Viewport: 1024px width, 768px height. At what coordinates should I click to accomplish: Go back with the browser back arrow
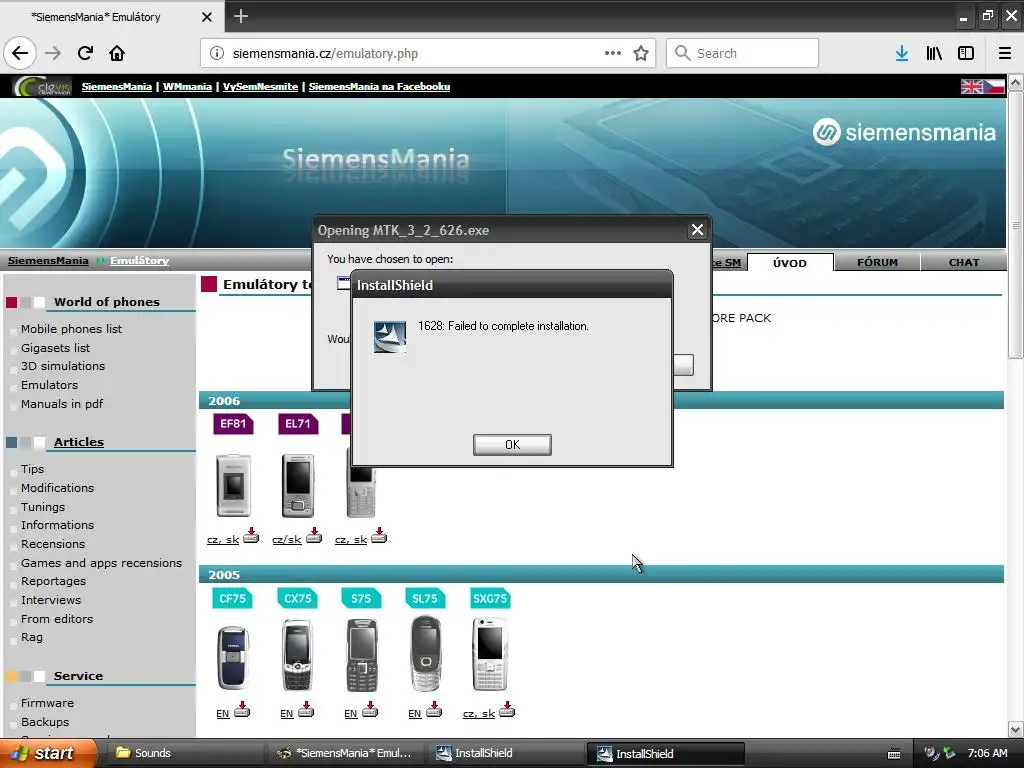[20, 53]
